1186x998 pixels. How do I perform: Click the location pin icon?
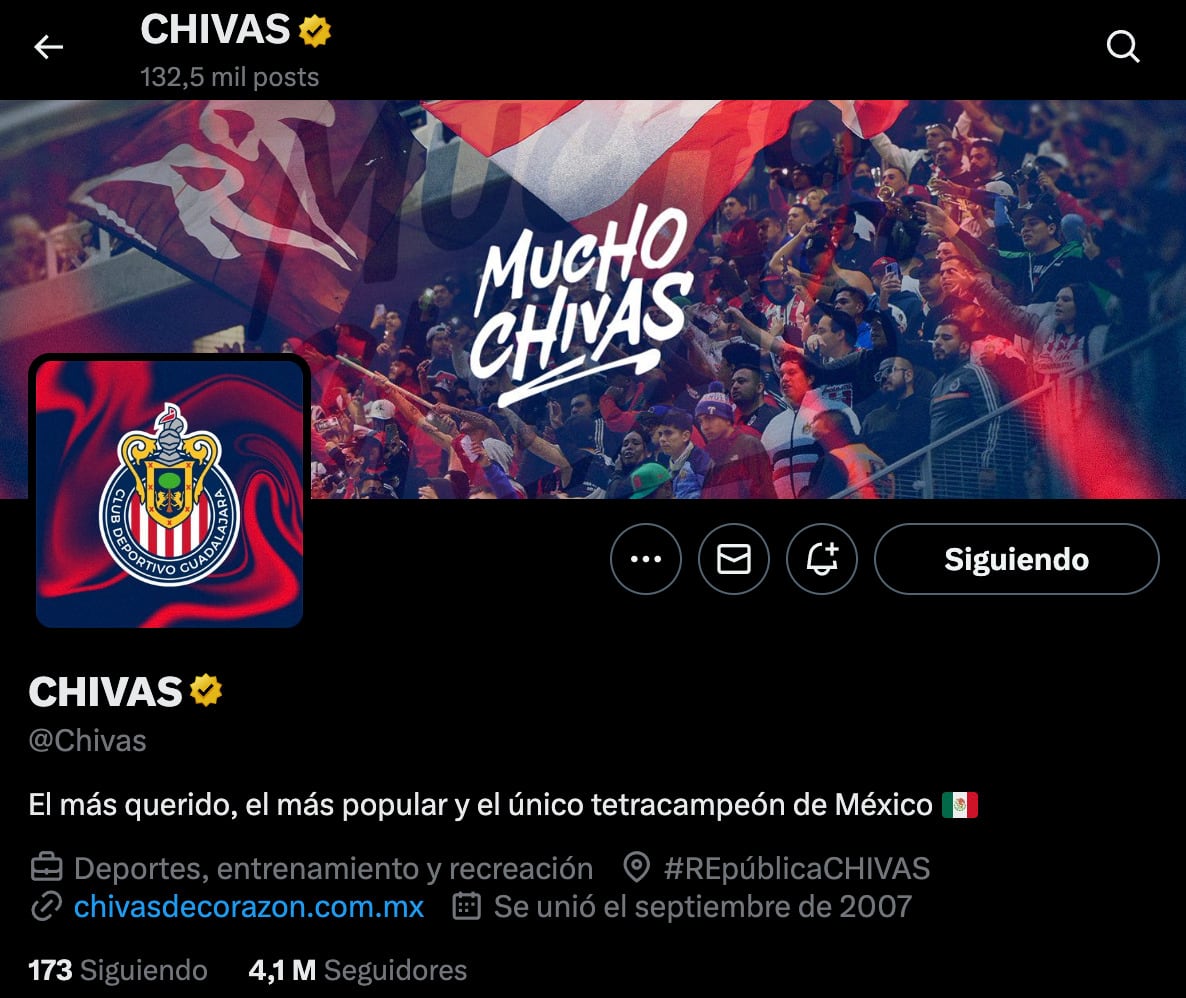[637, 867]
